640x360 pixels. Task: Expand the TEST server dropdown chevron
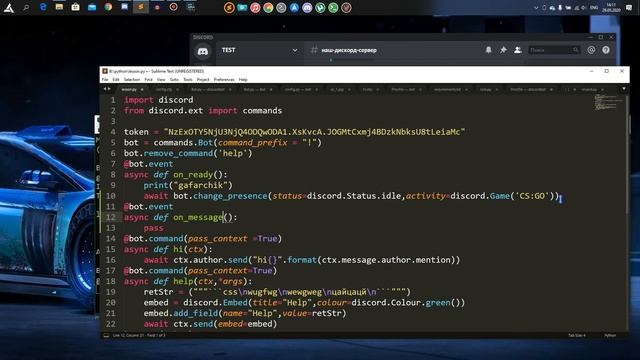[295, 50]
